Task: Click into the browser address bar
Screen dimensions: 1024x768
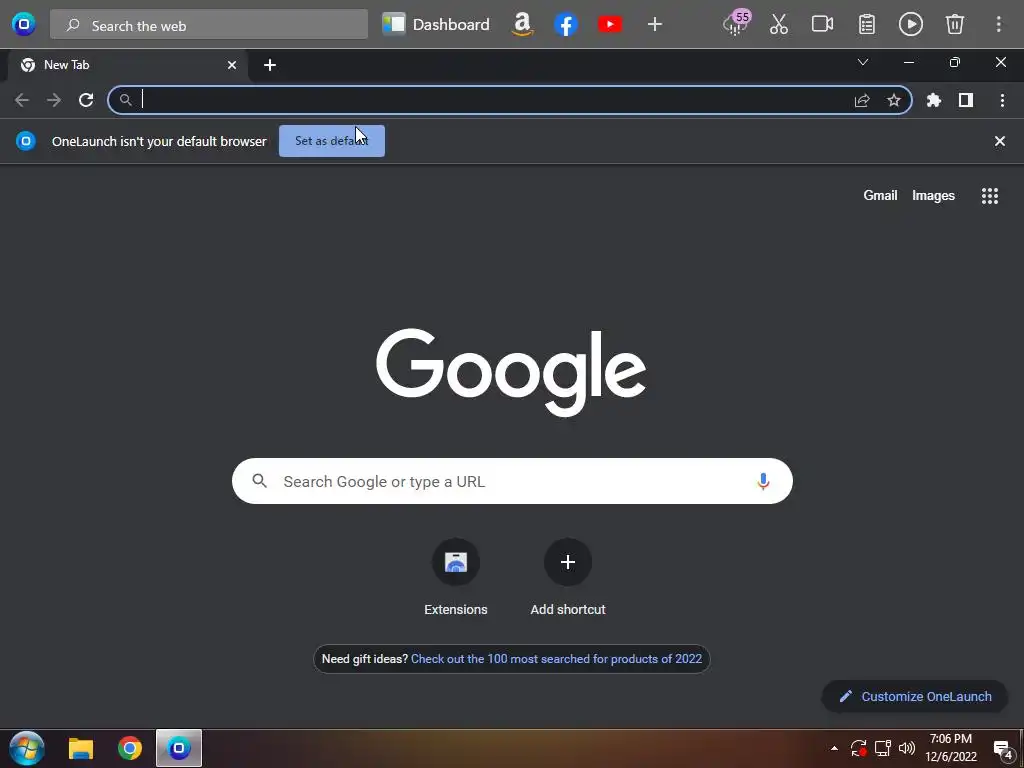Action: pyautogui.click(x=509, y=100)
